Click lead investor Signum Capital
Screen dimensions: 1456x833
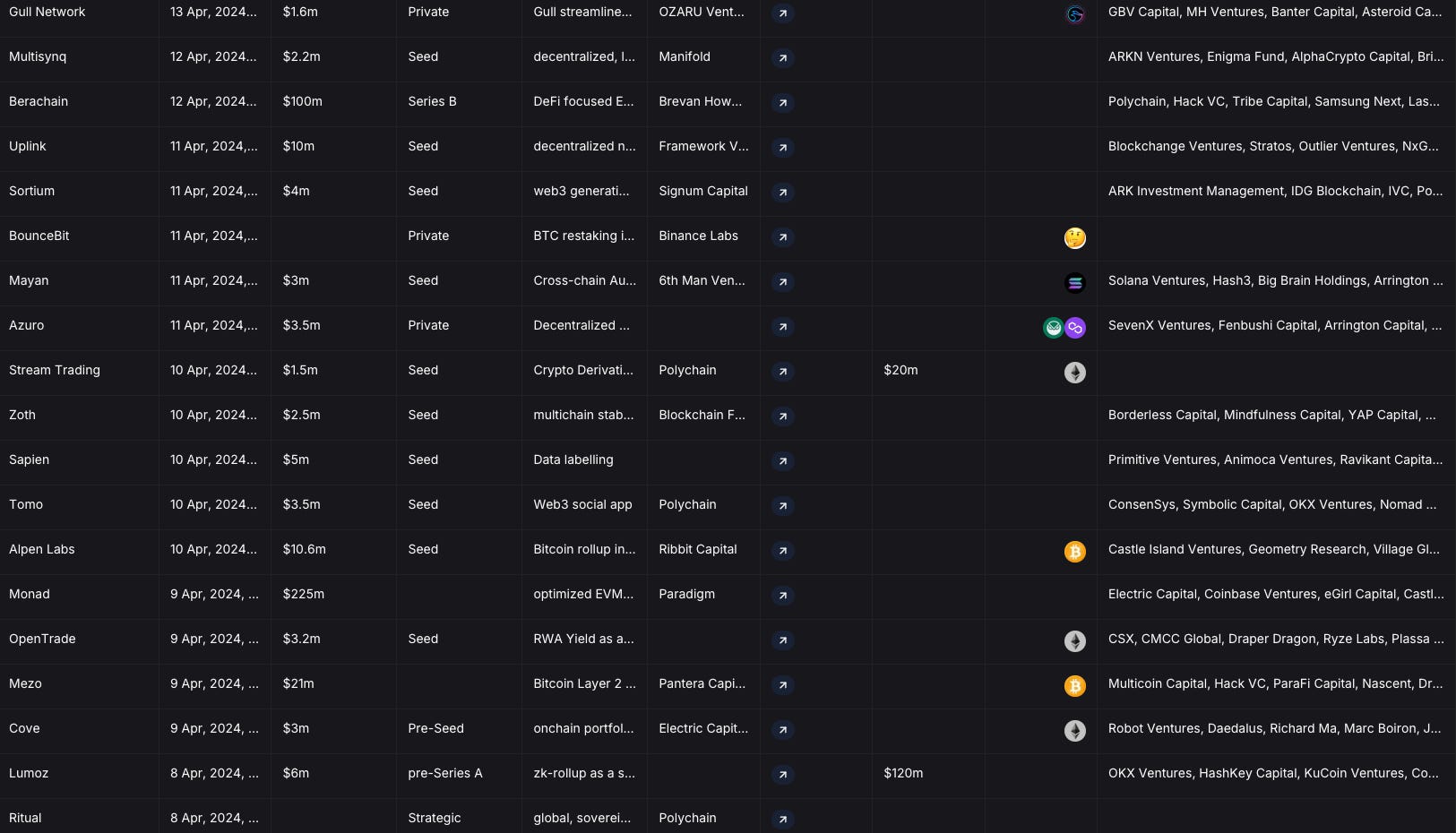(x=703, y=191)
